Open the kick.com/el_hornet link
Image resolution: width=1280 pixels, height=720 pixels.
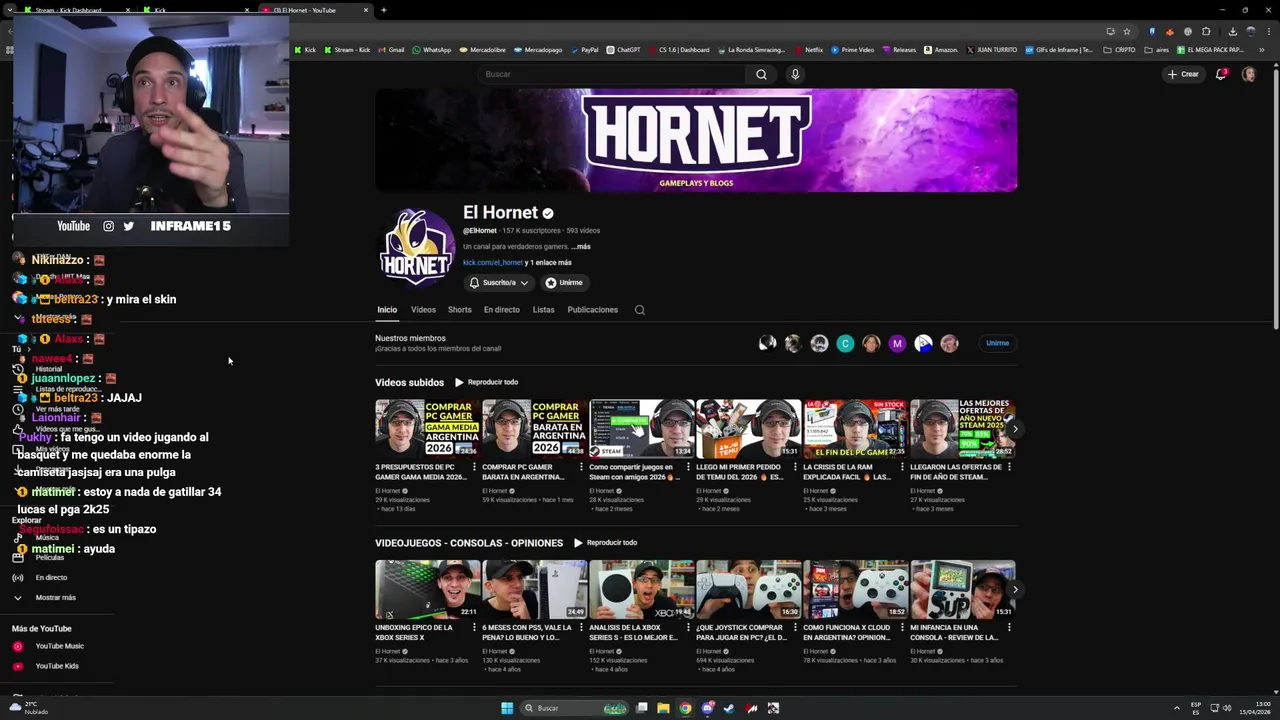click(493, 263)
